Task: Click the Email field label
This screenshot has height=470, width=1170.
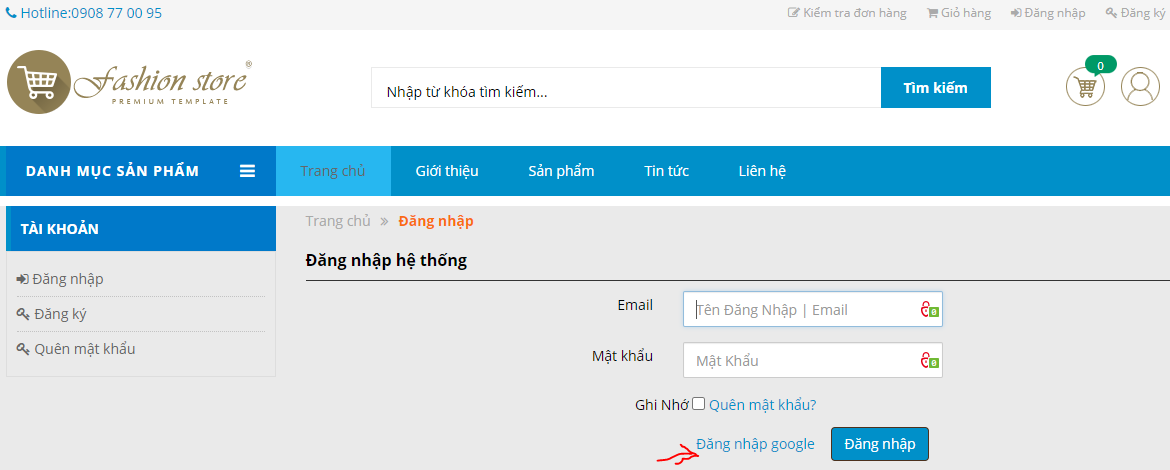Action: pyautogui.click(x=635, y=305)
